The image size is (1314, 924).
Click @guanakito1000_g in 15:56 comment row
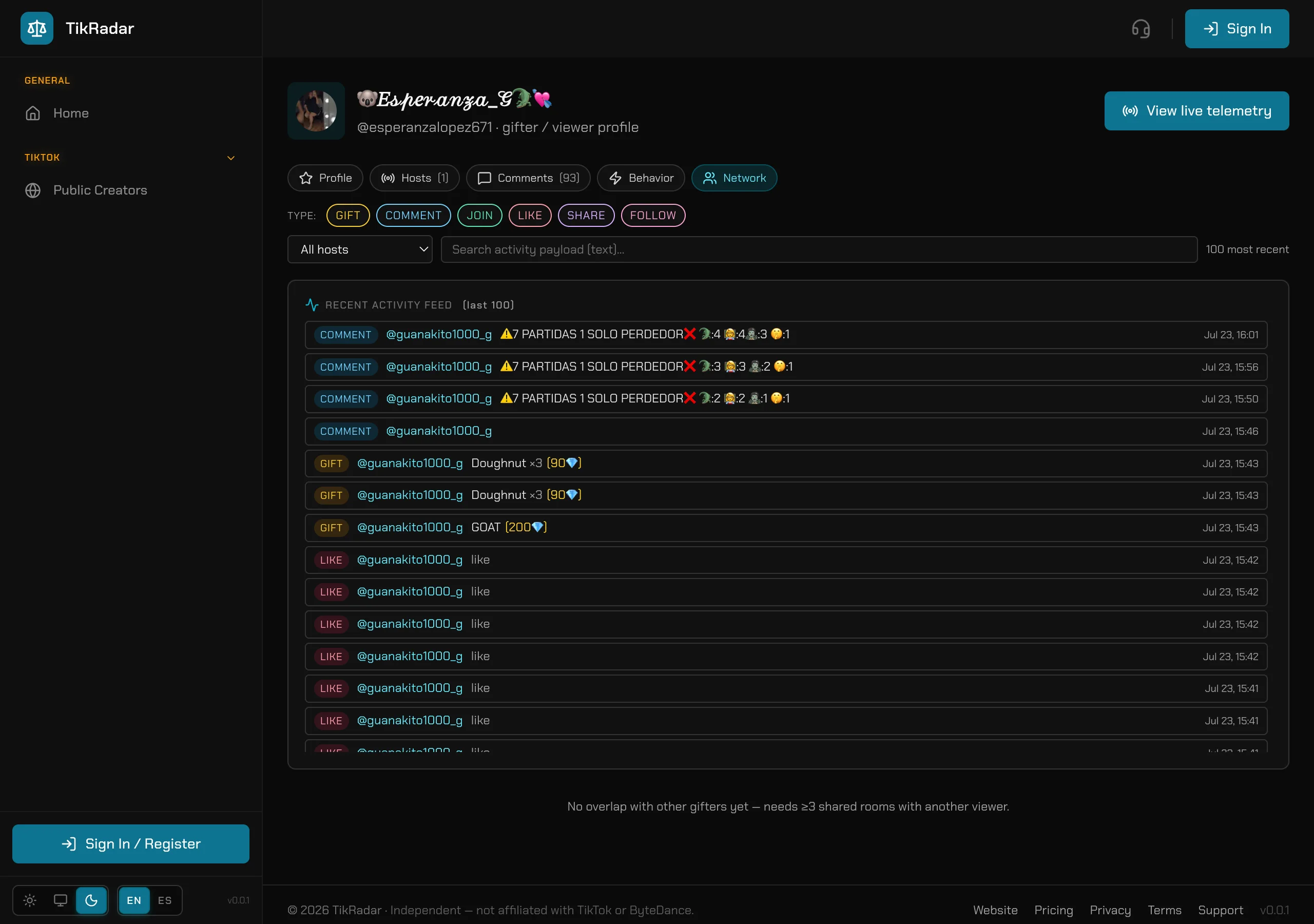(439, 367)
